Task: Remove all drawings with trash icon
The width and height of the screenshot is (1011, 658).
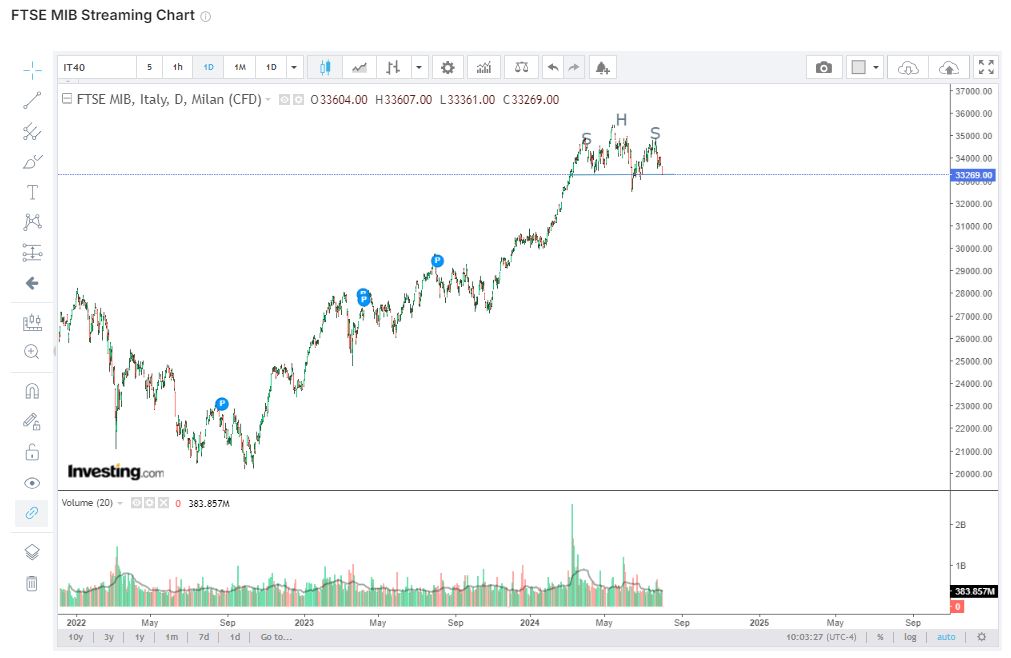Action: pyautogui.click(x=32, y=583)
